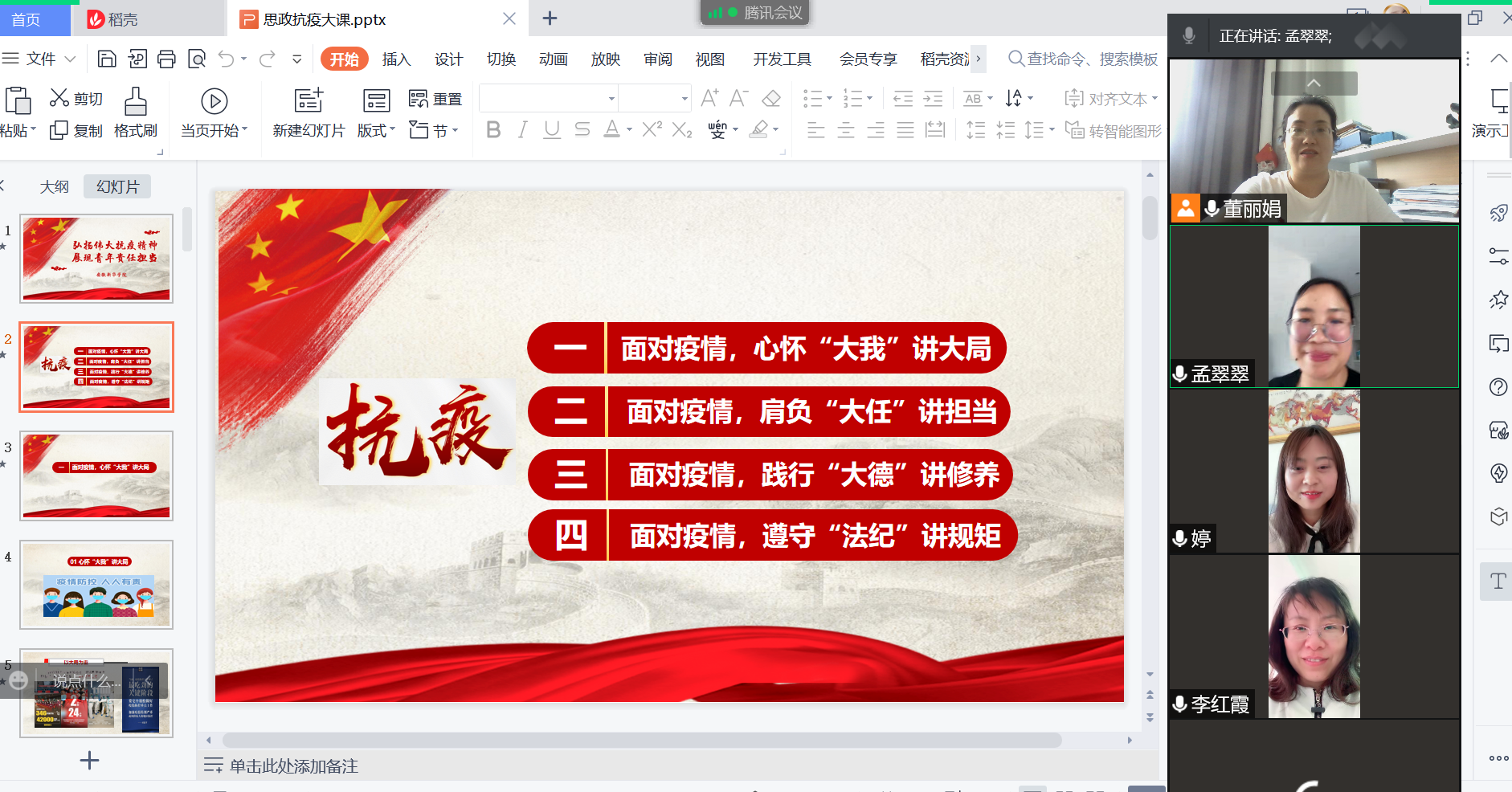Click the Format Painter (格式刷) icon
This screenshot has height=792, width=1512.
point(135,112)
